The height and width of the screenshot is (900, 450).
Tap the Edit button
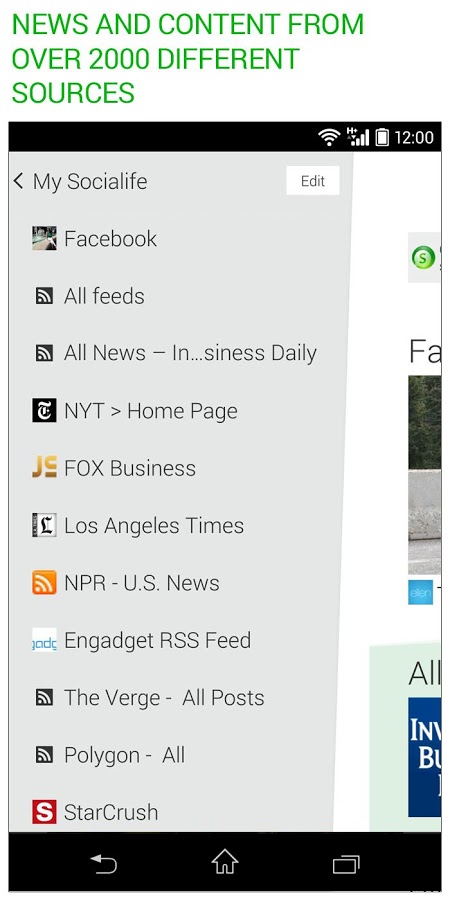[x=313, y=181]
